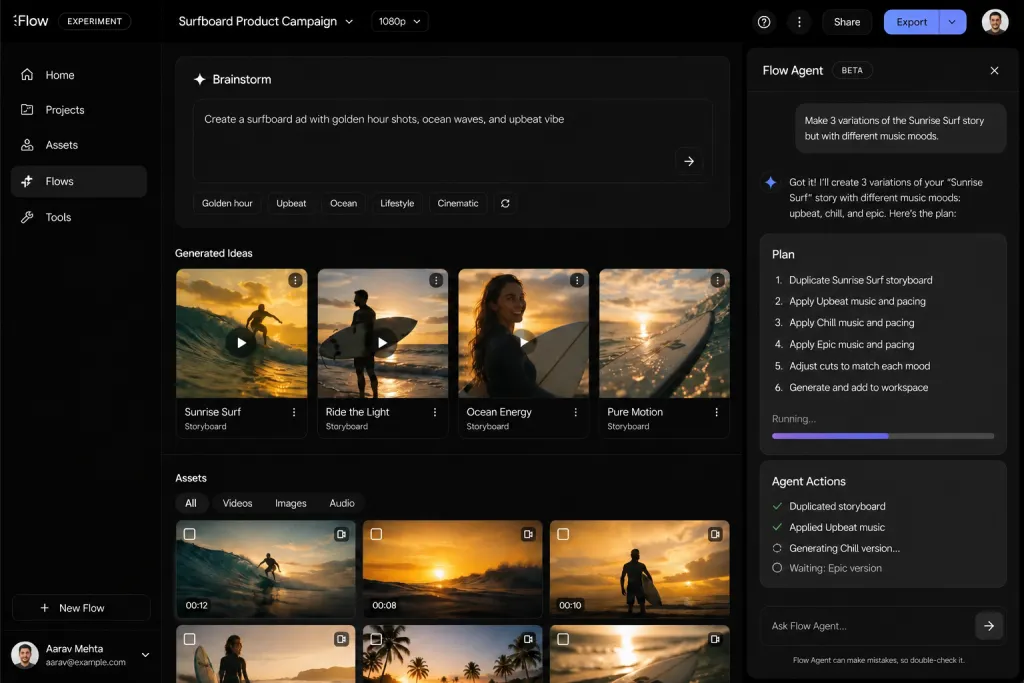Filter assets by Images
Viewport: 1024px width, 683px height.
(291, 503)
